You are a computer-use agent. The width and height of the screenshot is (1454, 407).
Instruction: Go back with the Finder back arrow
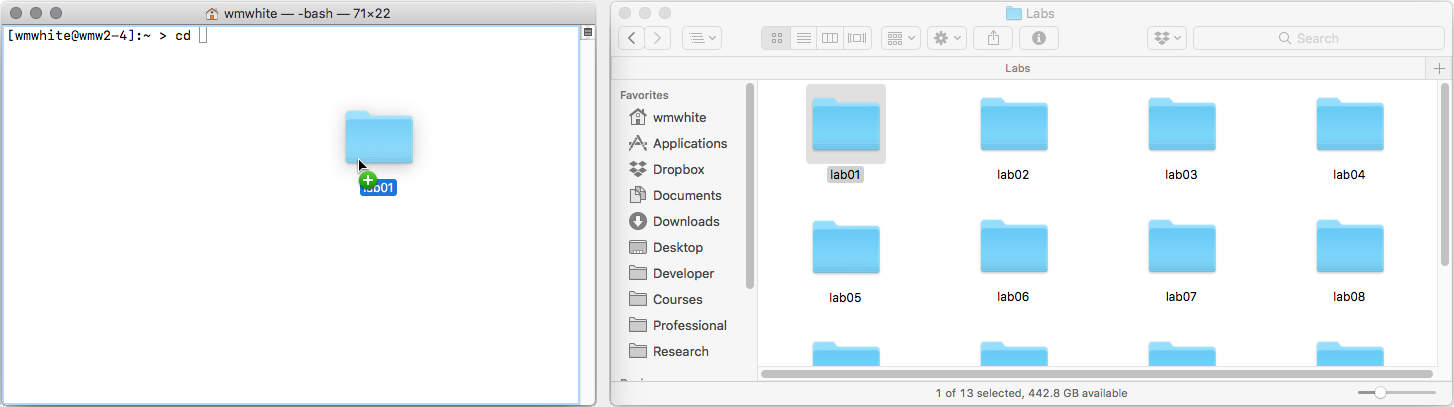632,38
